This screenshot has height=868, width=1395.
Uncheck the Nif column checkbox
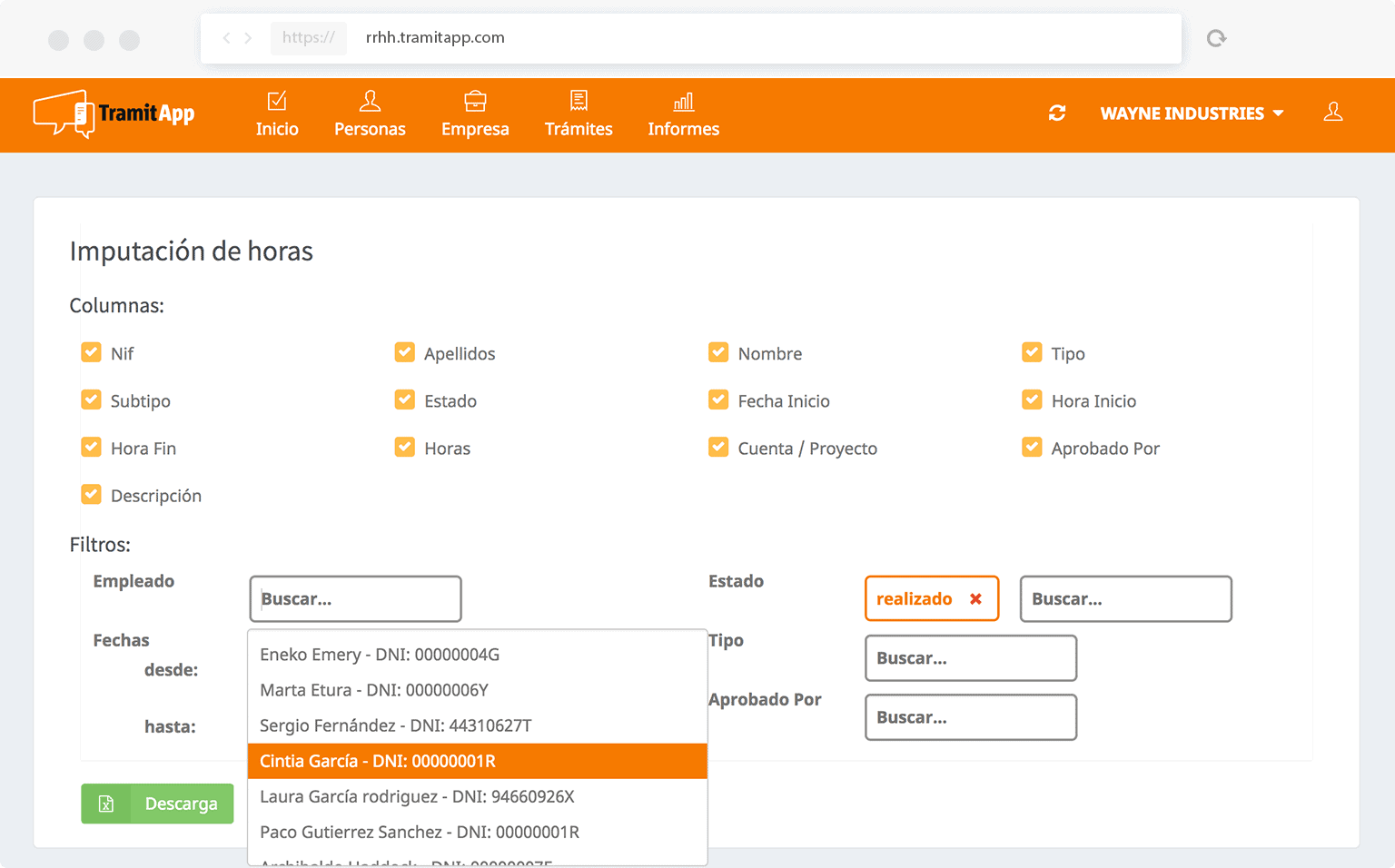[x=91, y=352]
